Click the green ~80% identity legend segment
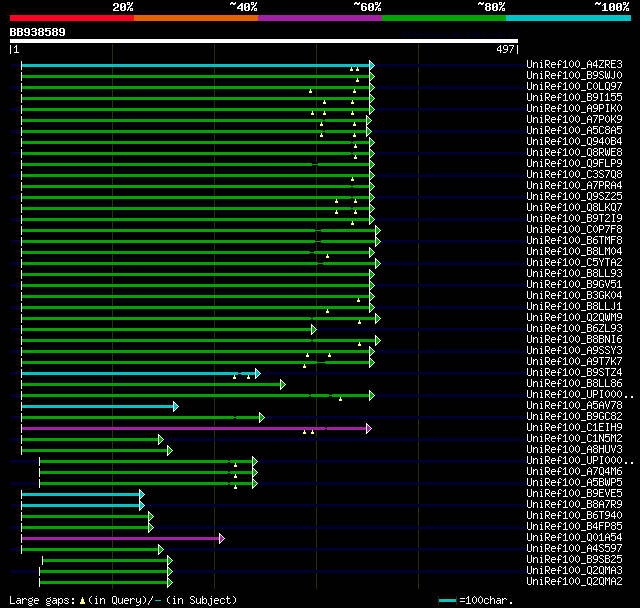 click(x=444, y=18)
